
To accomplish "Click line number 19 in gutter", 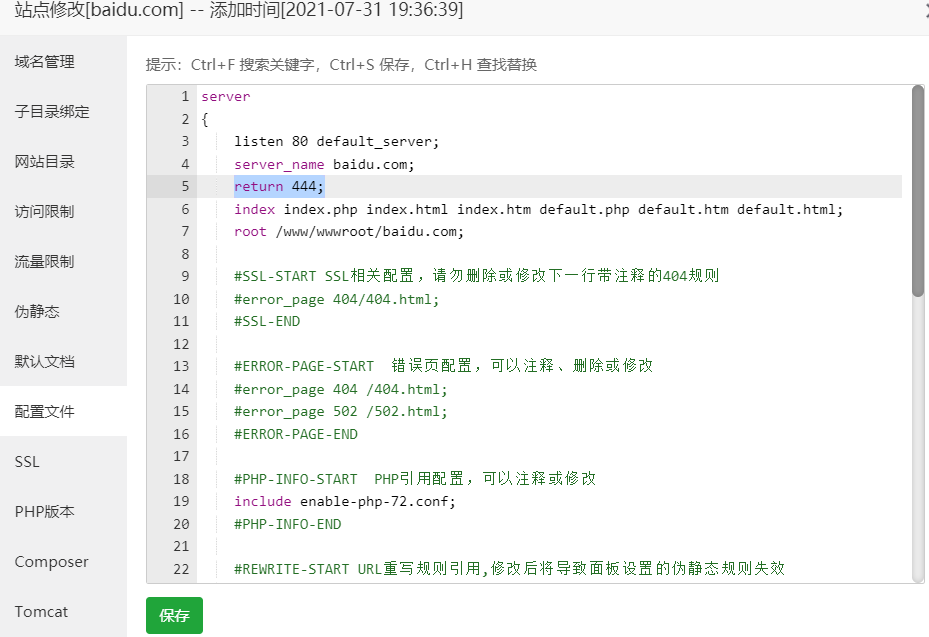I will click(x=181, y=502).
